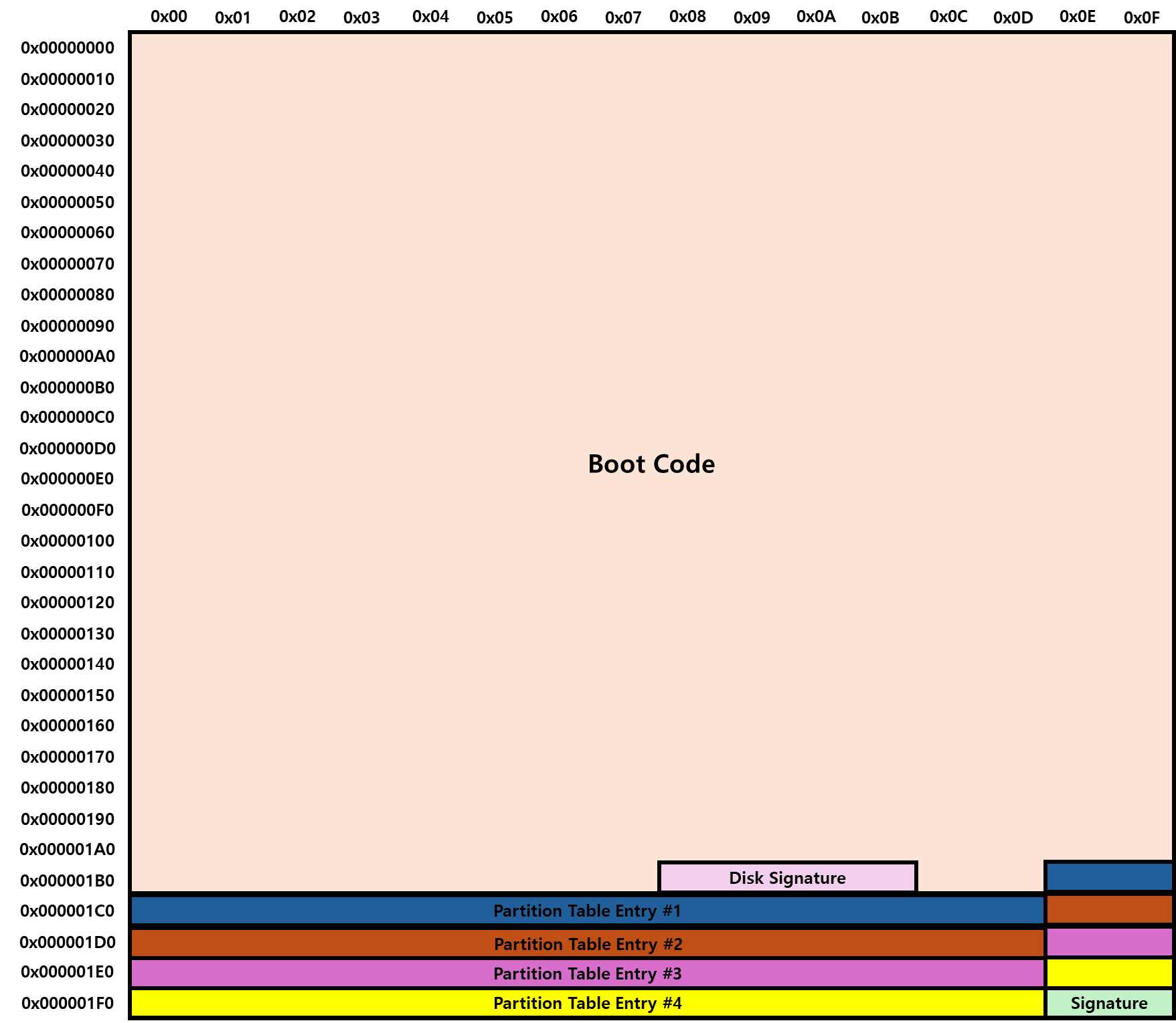Select the Partition Table Entry #2 bar
Screen dimensions: 1176x1023
point(587,943)
